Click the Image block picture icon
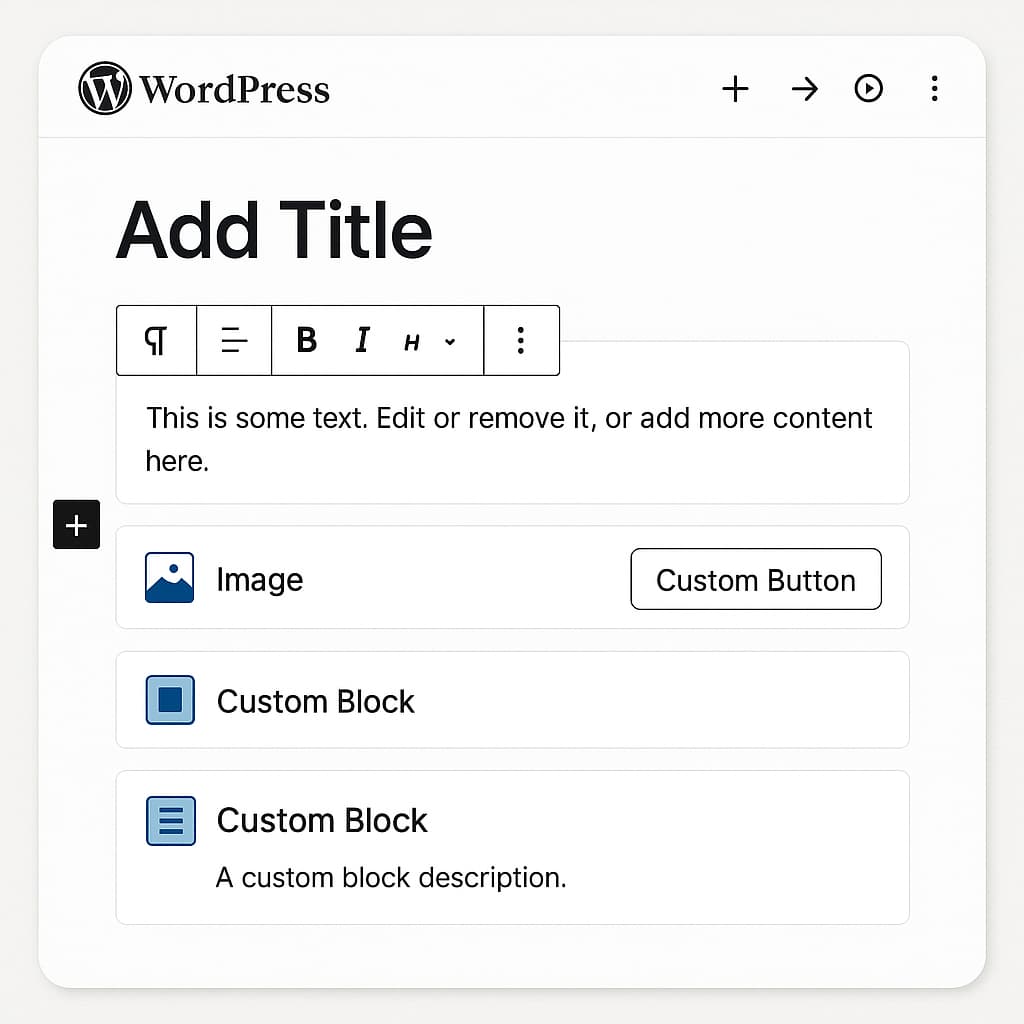The image size is (1024, 1024). (170, 578)
